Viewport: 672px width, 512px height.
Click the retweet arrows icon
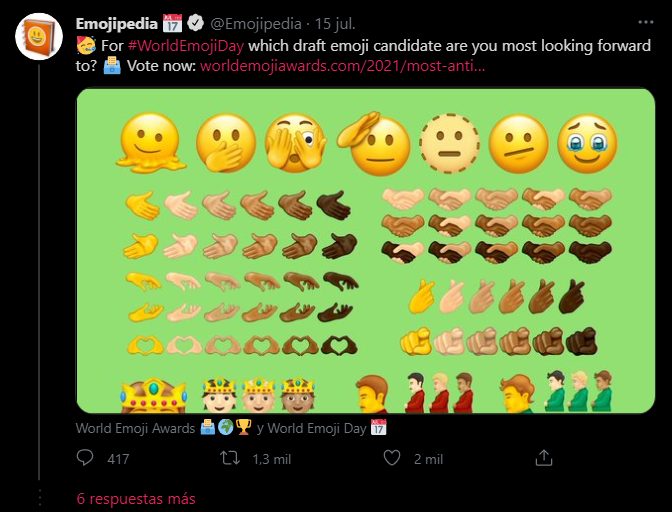pos(230,458)
